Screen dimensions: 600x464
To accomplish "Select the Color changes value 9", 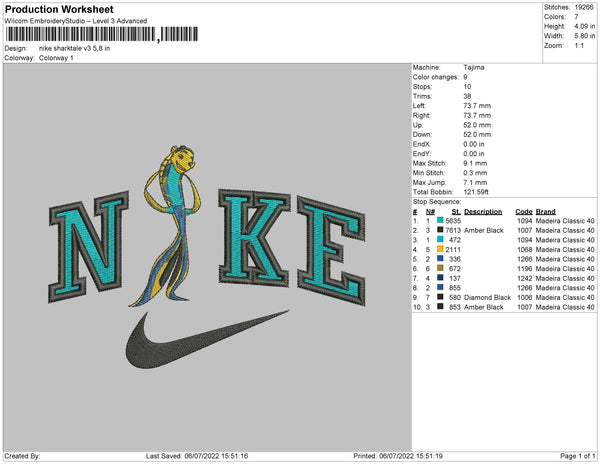I will tap(465, 77).
